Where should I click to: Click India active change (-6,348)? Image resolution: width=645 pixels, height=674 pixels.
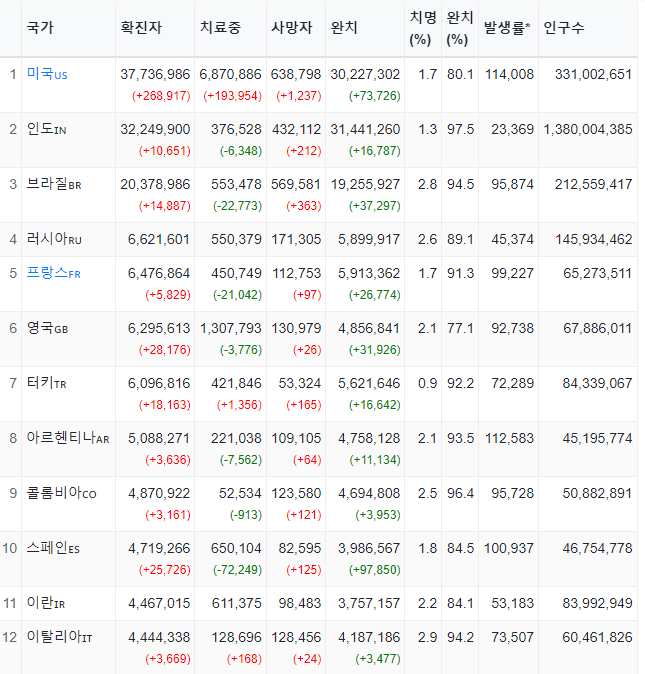[x=241, y=150]
